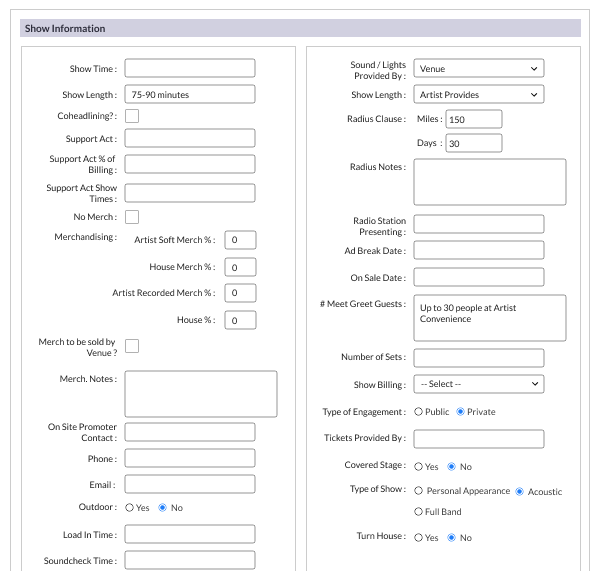Click the Radius Clause Miles field
The image size is (600, 571).
473,119
